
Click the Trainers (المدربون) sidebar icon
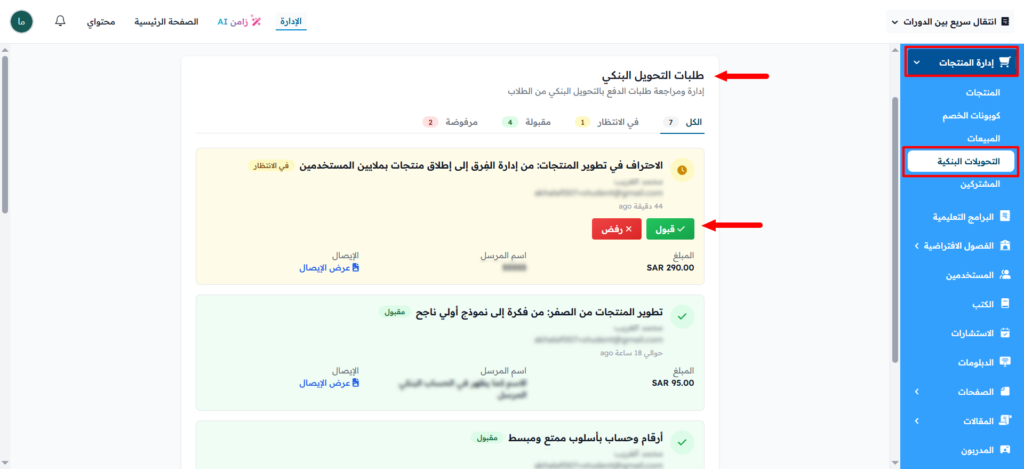pos(1005,450)
